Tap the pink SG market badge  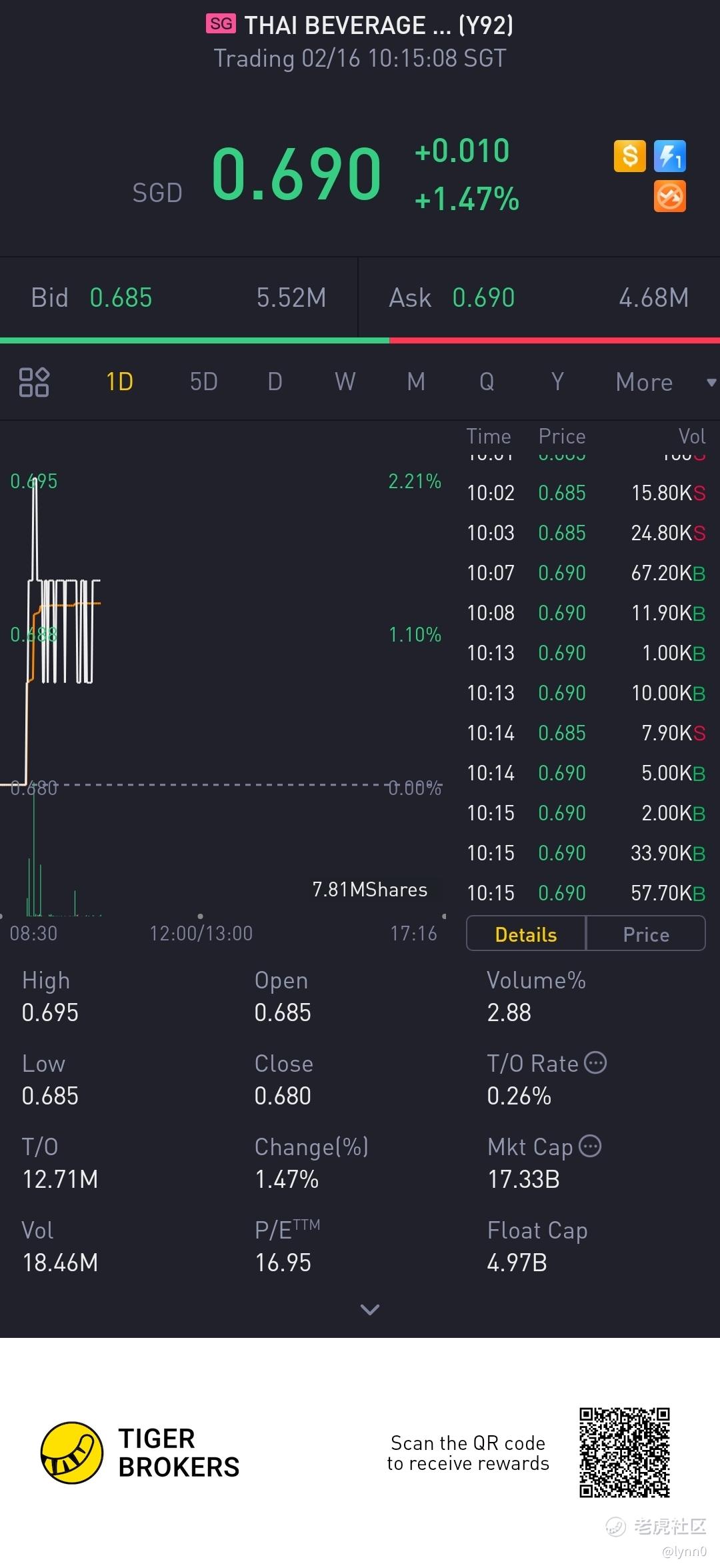221,24
